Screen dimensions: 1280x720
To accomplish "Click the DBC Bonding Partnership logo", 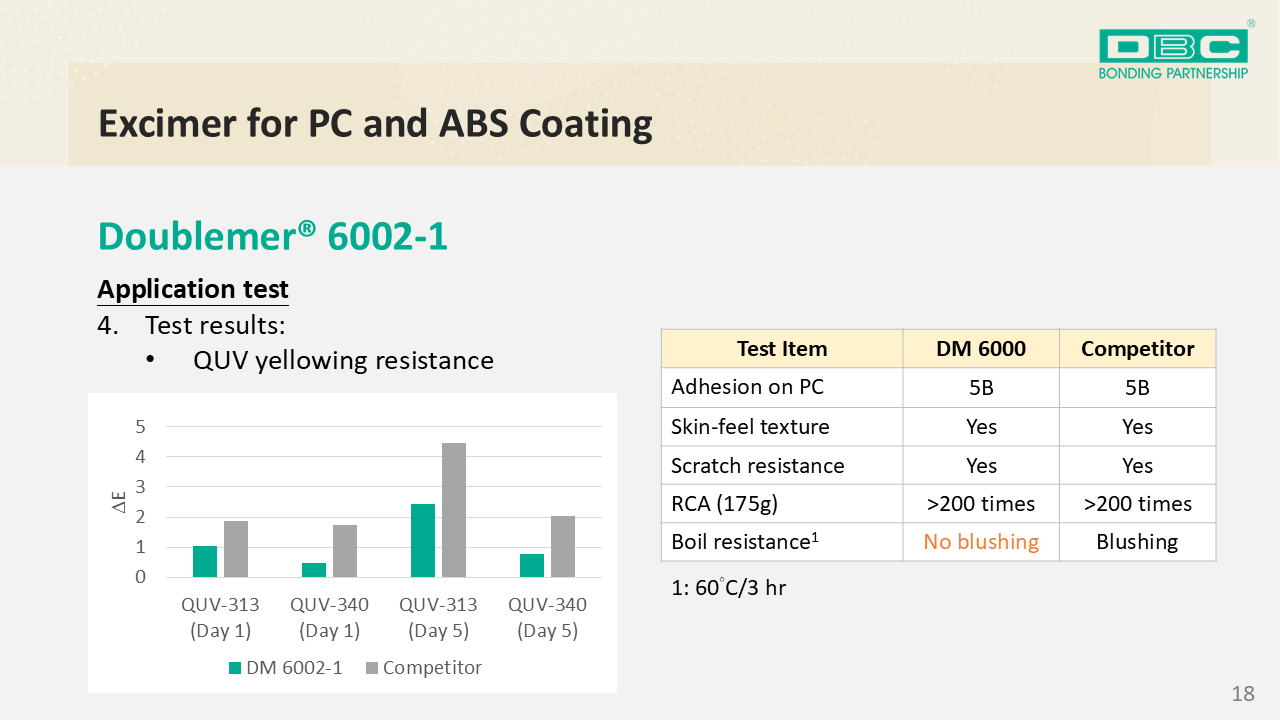I will [x=1173, y=54].
